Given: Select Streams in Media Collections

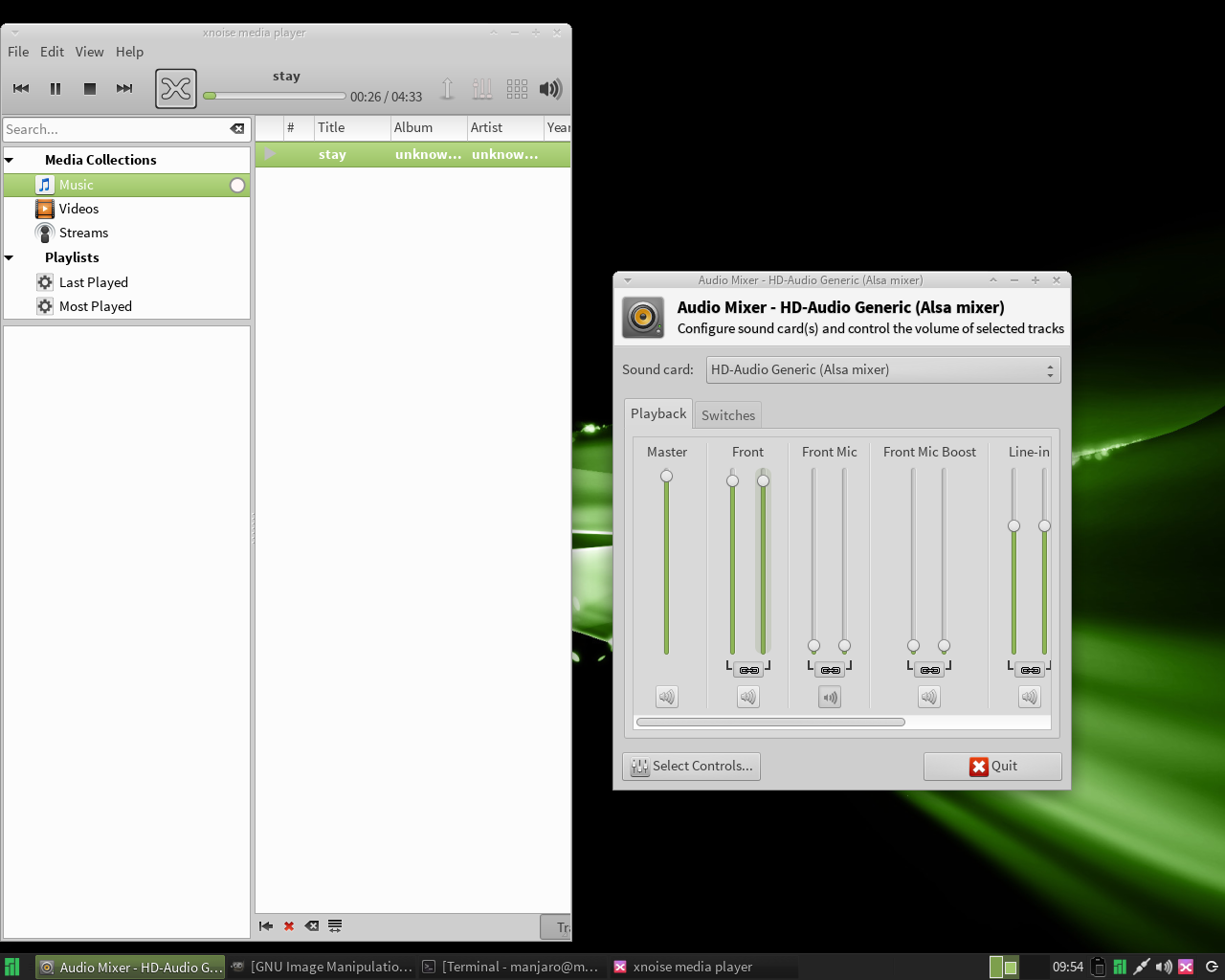Looking at the screenshot, I should click(x=127, y=233).
